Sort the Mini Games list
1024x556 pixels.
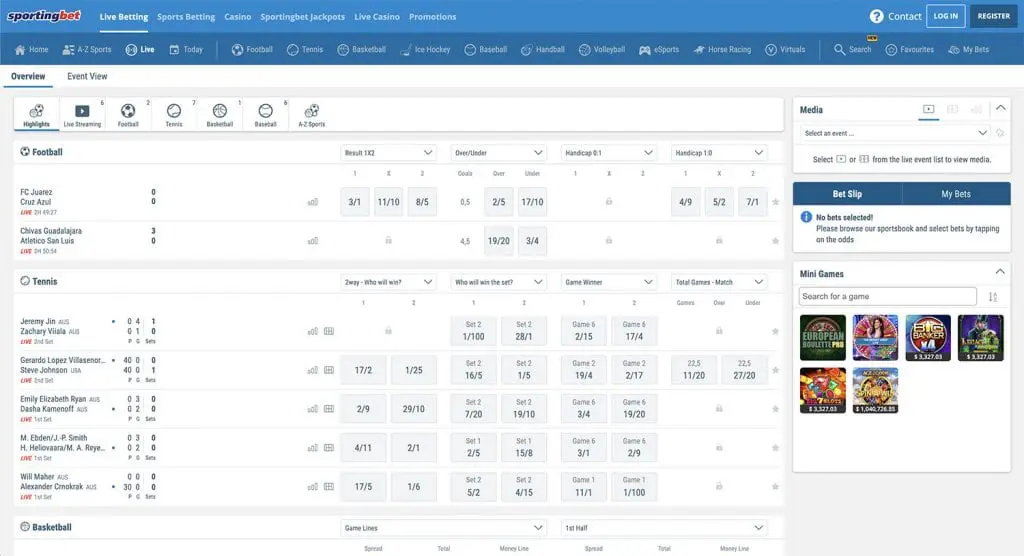pos(993,297)
